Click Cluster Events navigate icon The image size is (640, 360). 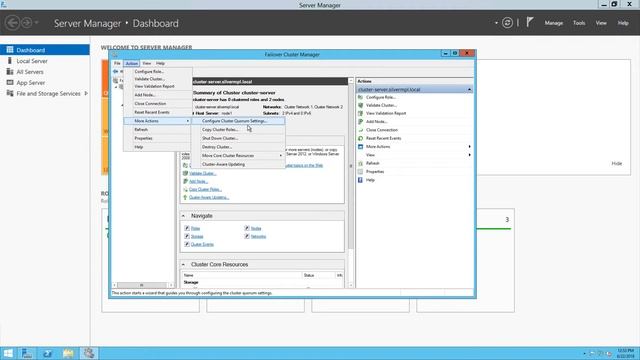coord(187,244)
